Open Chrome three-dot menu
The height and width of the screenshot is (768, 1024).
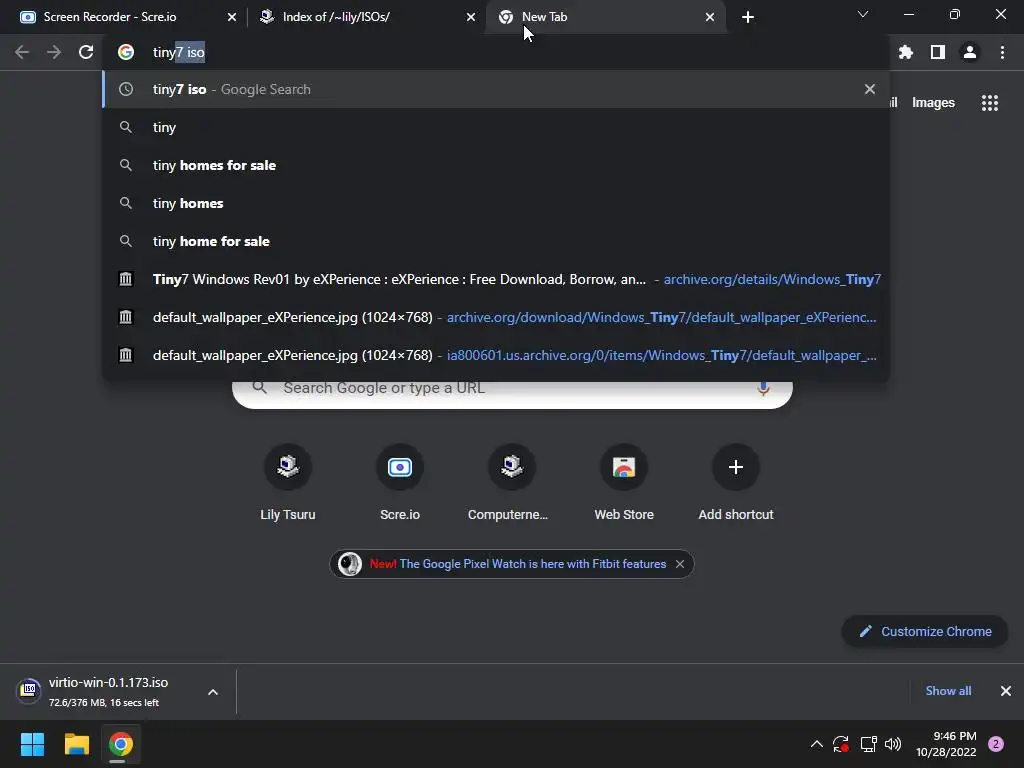pyautogui.click(x=1002, y=52)
